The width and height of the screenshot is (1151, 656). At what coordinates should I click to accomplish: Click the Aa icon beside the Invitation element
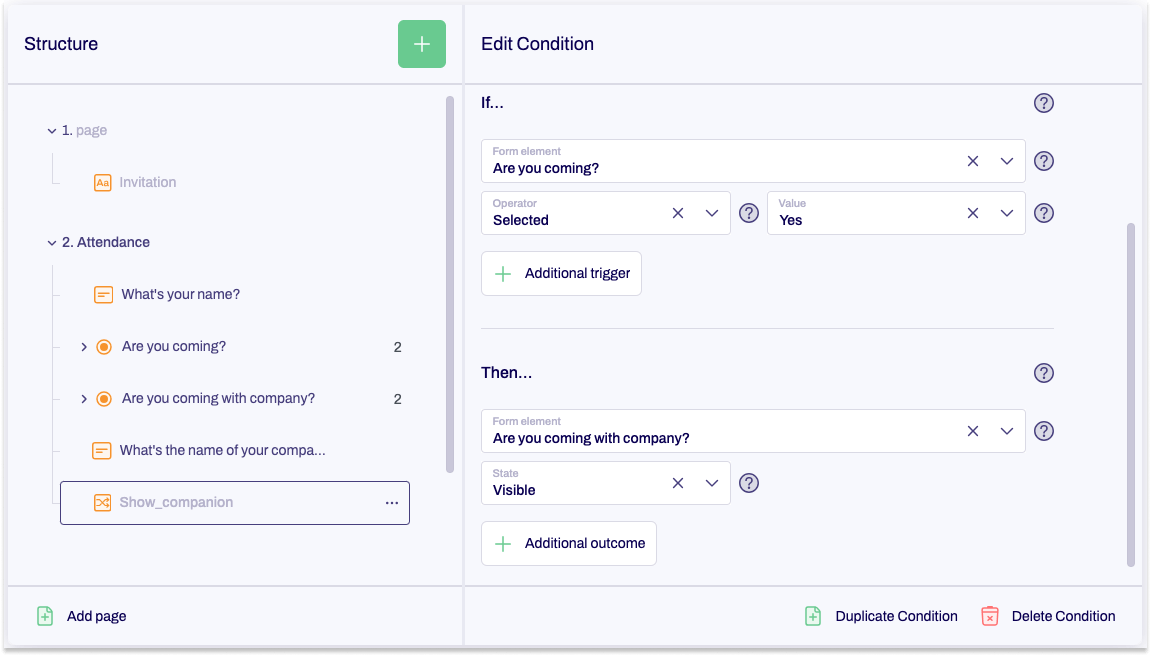coord(103,182)
